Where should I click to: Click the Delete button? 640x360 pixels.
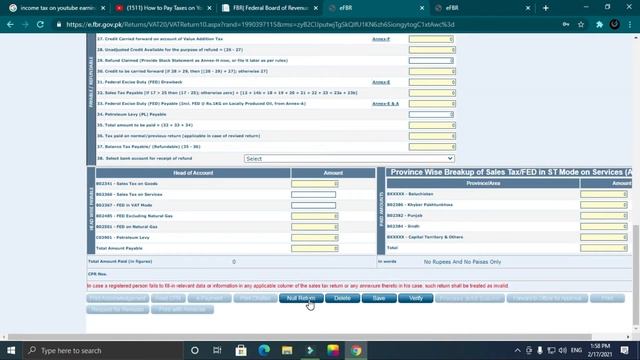click(342, 298)
